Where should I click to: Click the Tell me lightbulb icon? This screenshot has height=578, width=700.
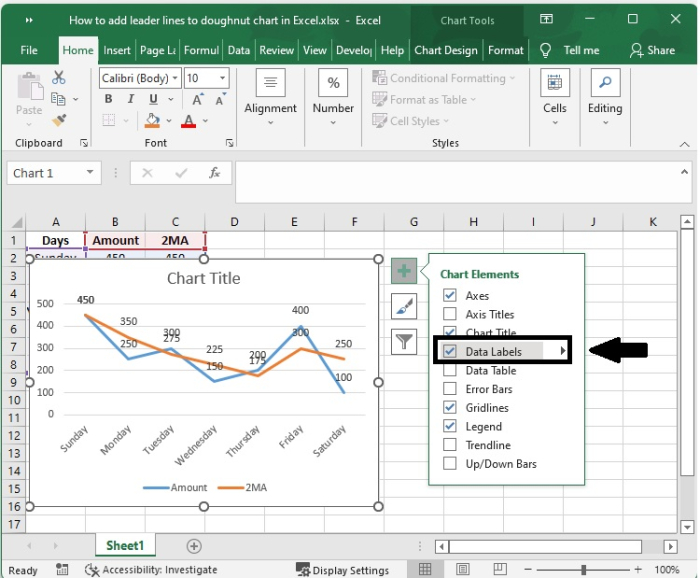546,50
